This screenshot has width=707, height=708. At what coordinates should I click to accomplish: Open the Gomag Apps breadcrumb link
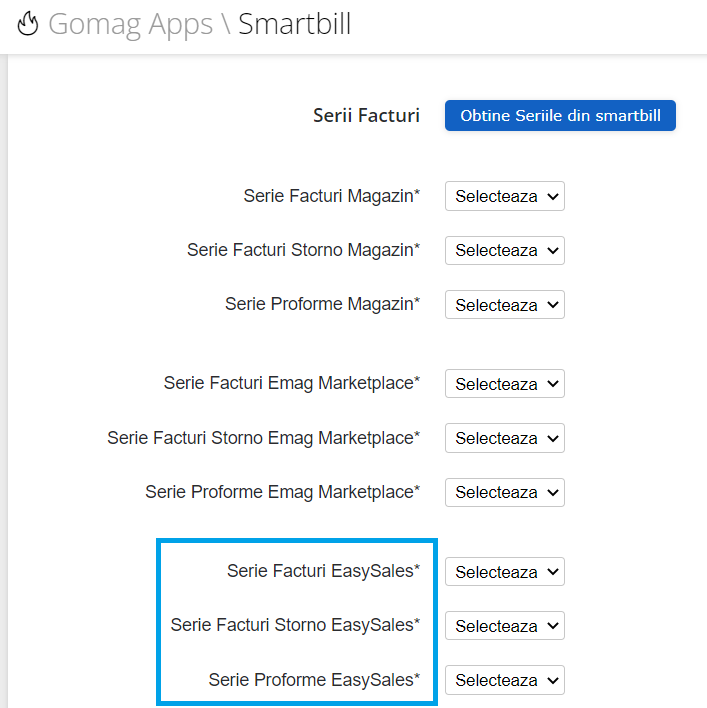[x=130, y=24]
